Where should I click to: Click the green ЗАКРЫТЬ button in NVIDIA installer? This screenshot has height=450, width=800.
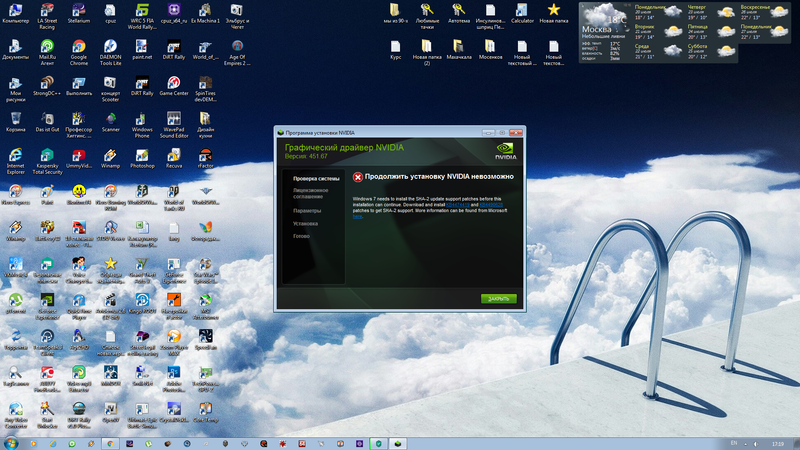498,298
